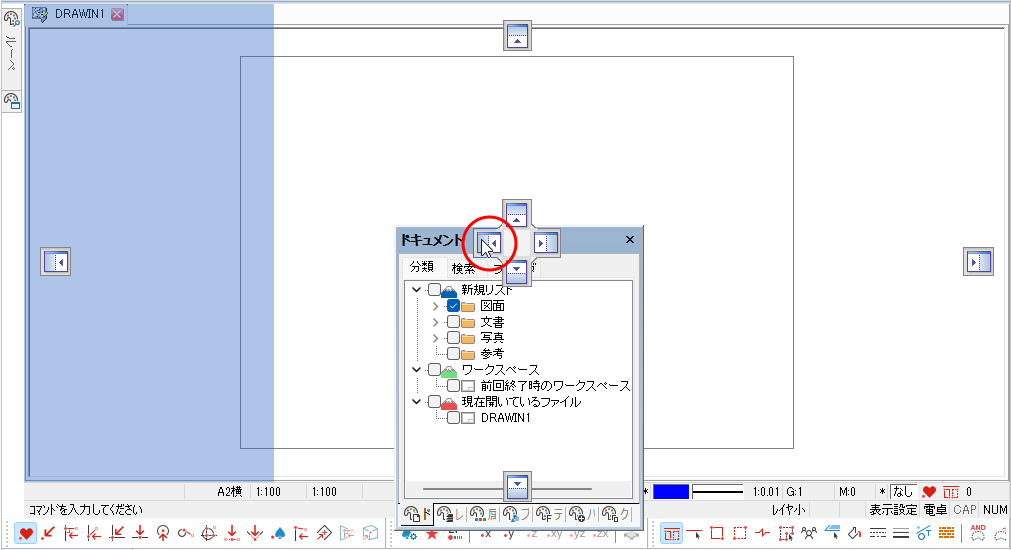
Task: Click the dock-left guide inside the cross
Action: pyautogui.click(x=489, y=243)
